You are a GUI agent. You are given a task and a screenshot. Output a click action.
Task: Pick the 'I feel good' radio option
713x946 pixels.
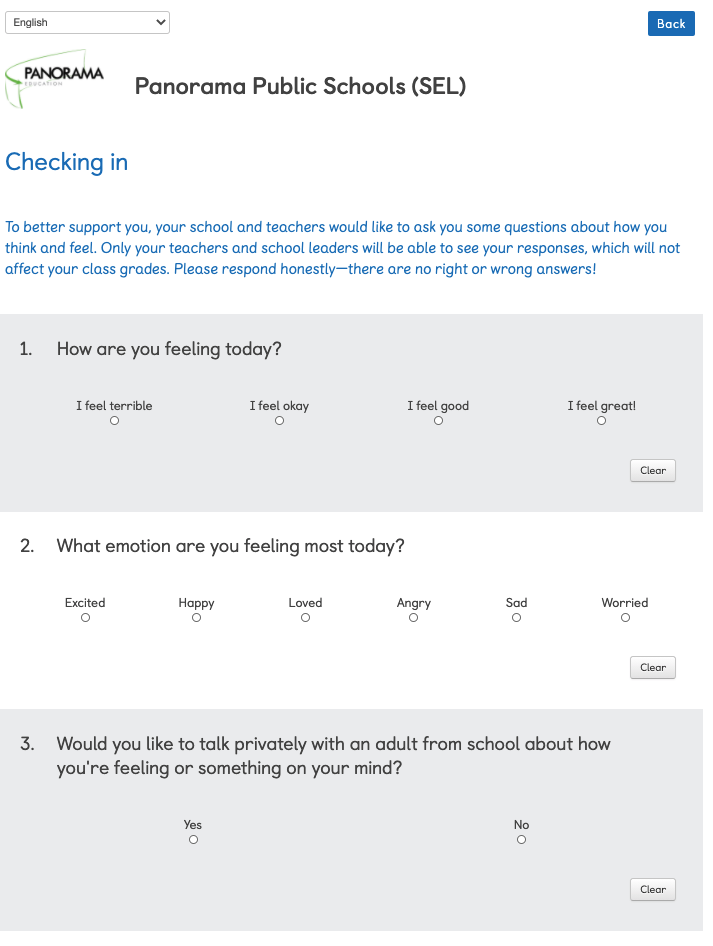coord(439,421)
